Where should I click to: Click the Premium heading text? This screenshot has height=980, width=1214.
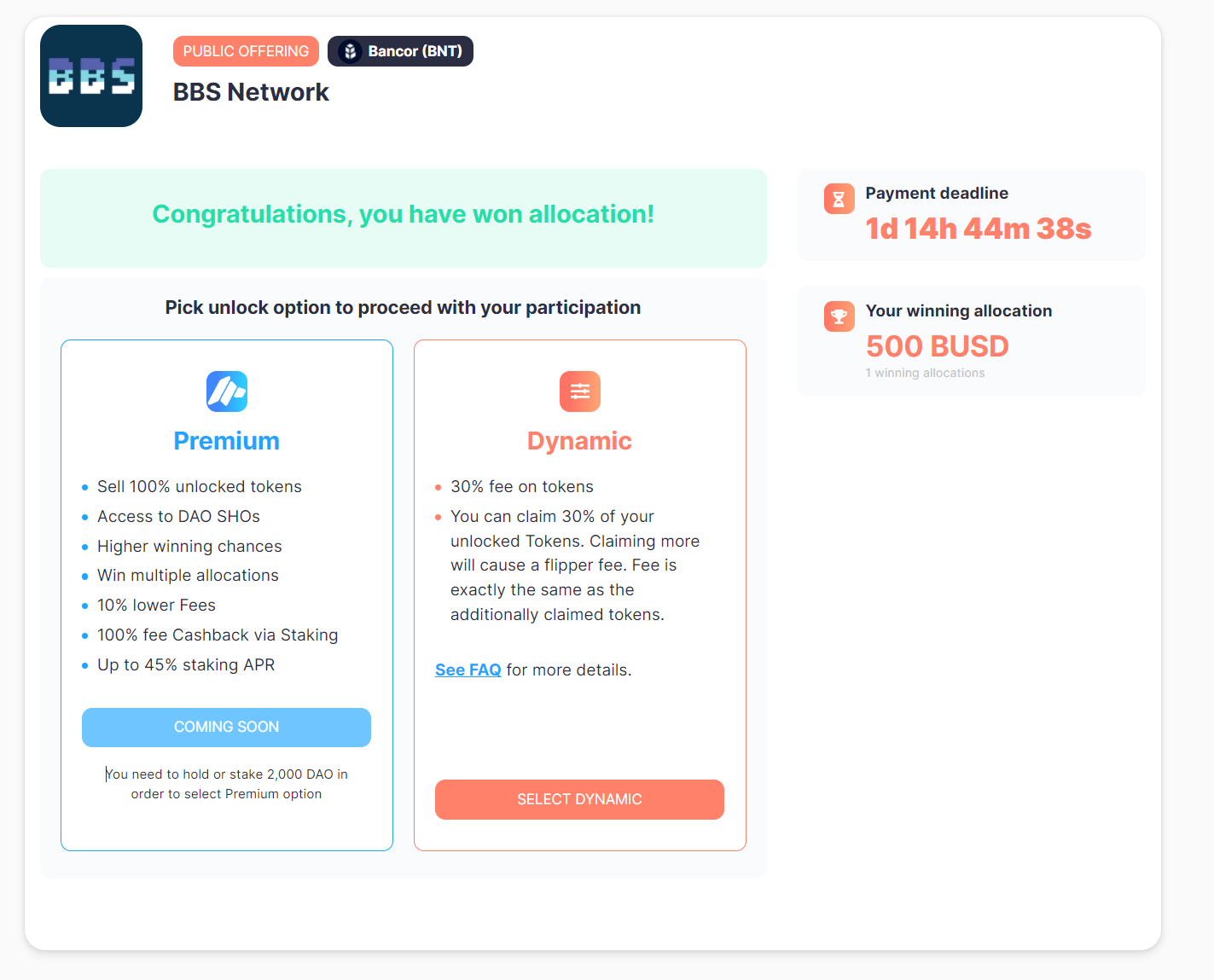click(227, 441)
